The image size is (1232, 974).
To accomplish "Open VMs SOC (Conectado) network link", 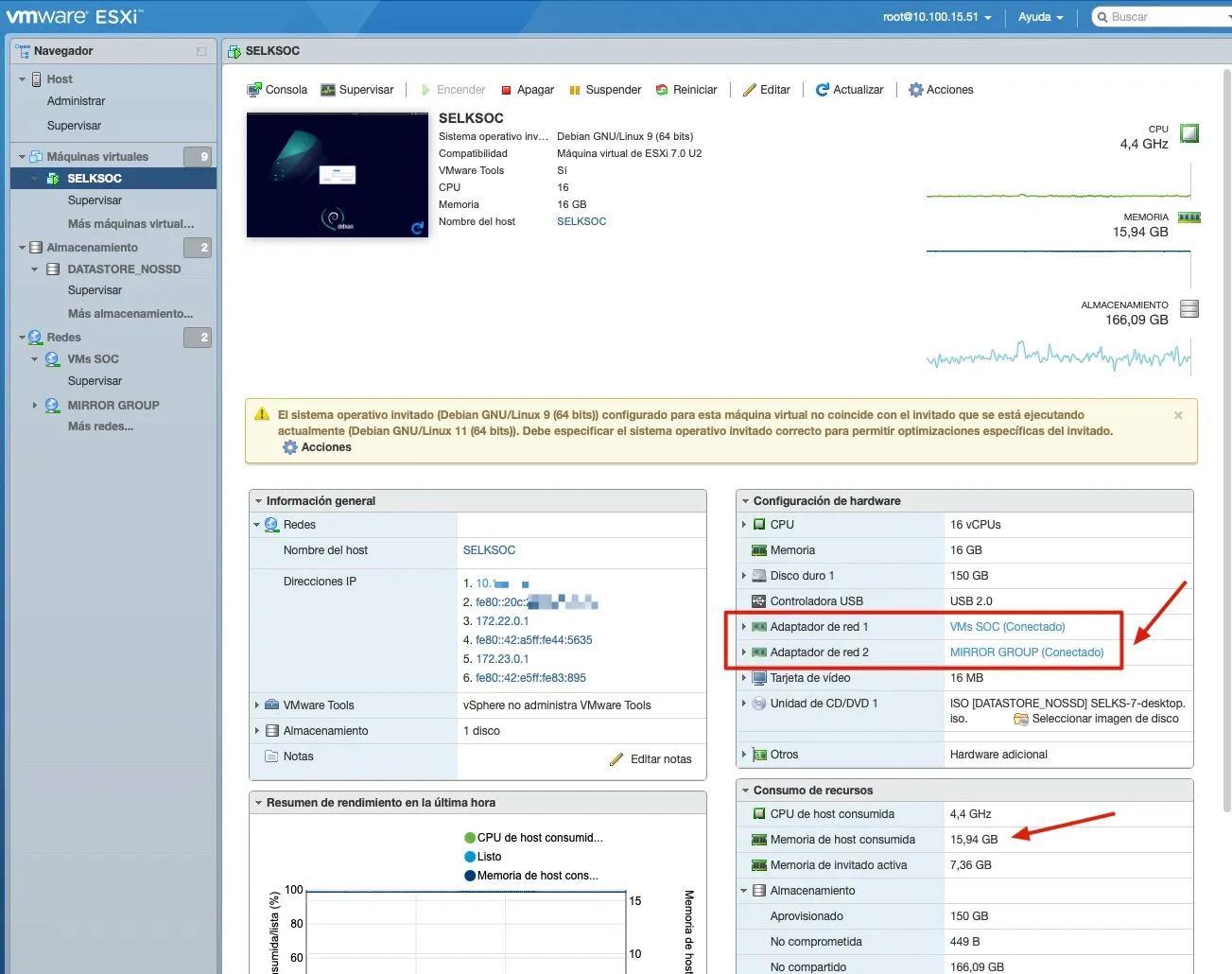I will [1007, 627].
